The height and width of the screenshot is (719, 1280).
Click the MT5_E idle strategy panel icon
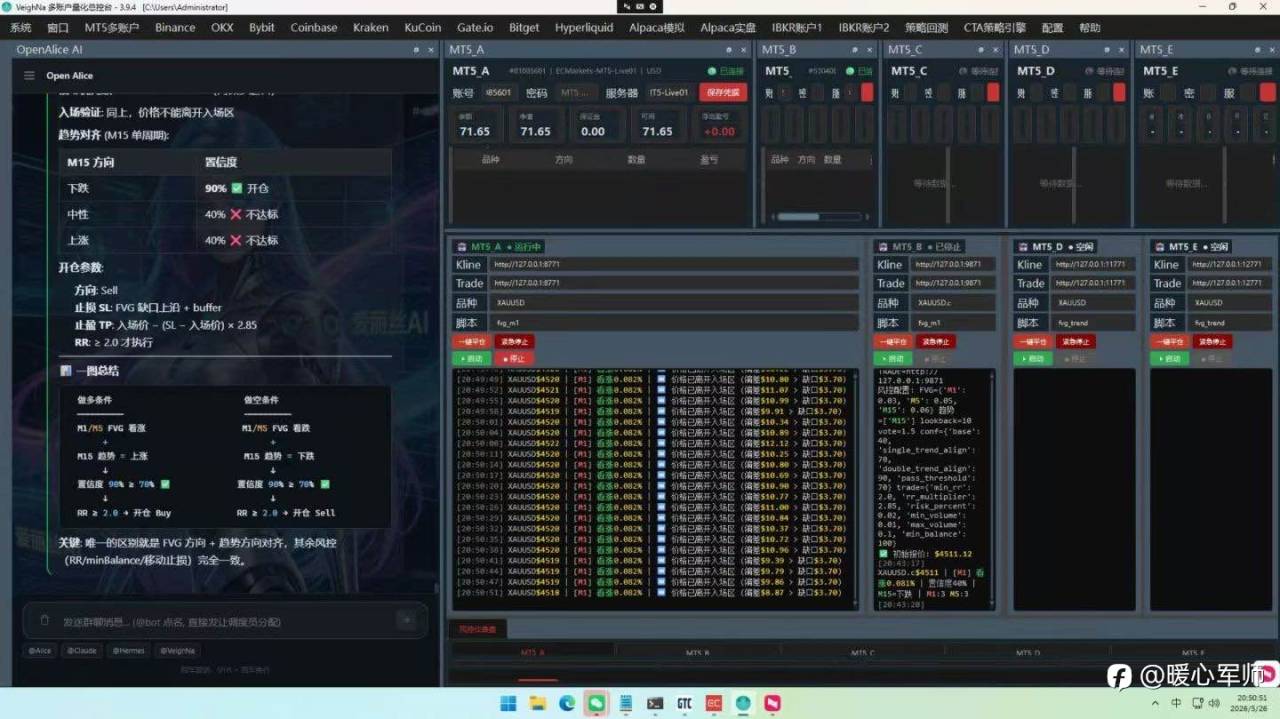[x=1160, y=246]
